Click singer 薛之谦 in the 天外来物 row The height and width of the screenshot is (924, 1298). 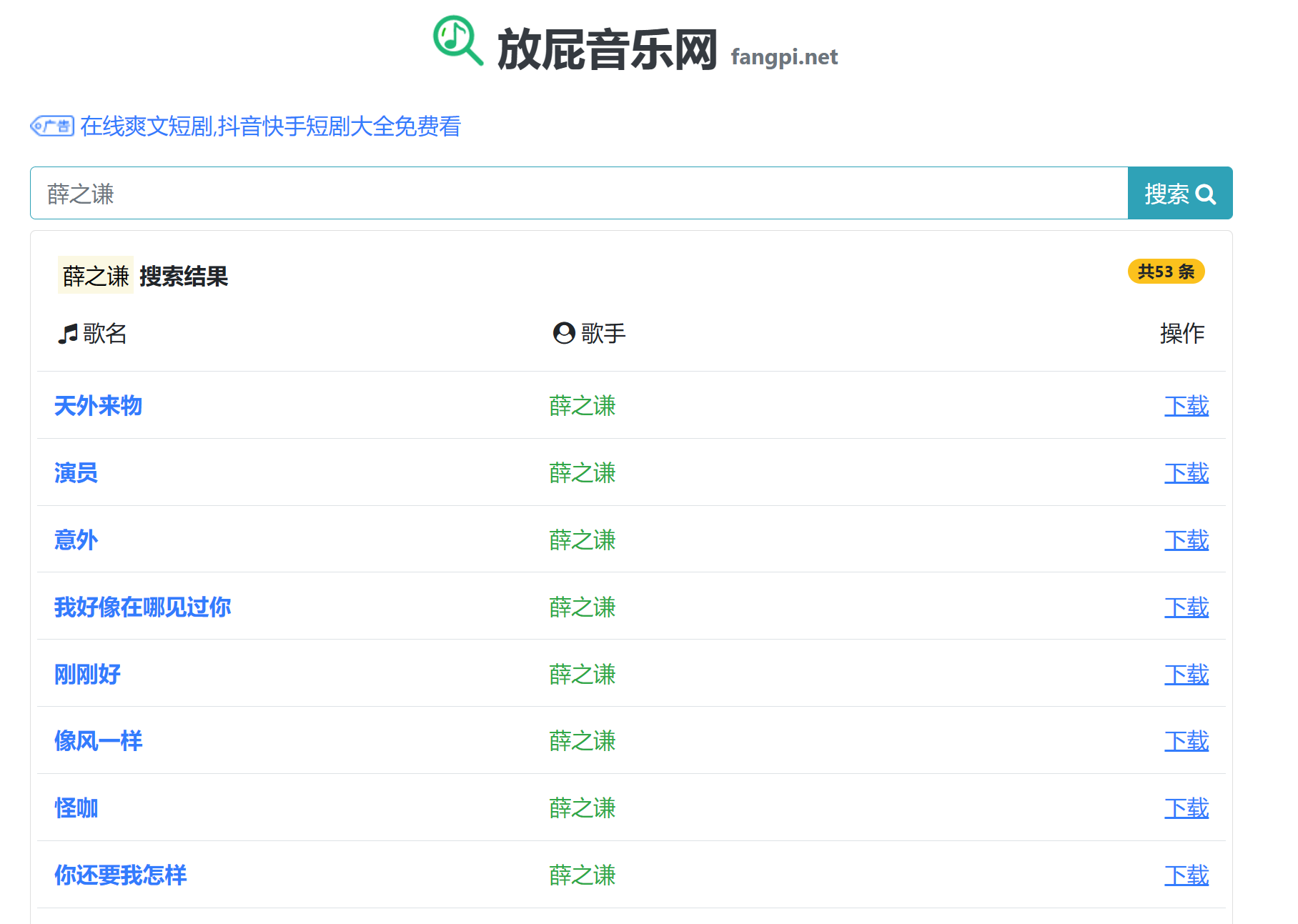583,406
